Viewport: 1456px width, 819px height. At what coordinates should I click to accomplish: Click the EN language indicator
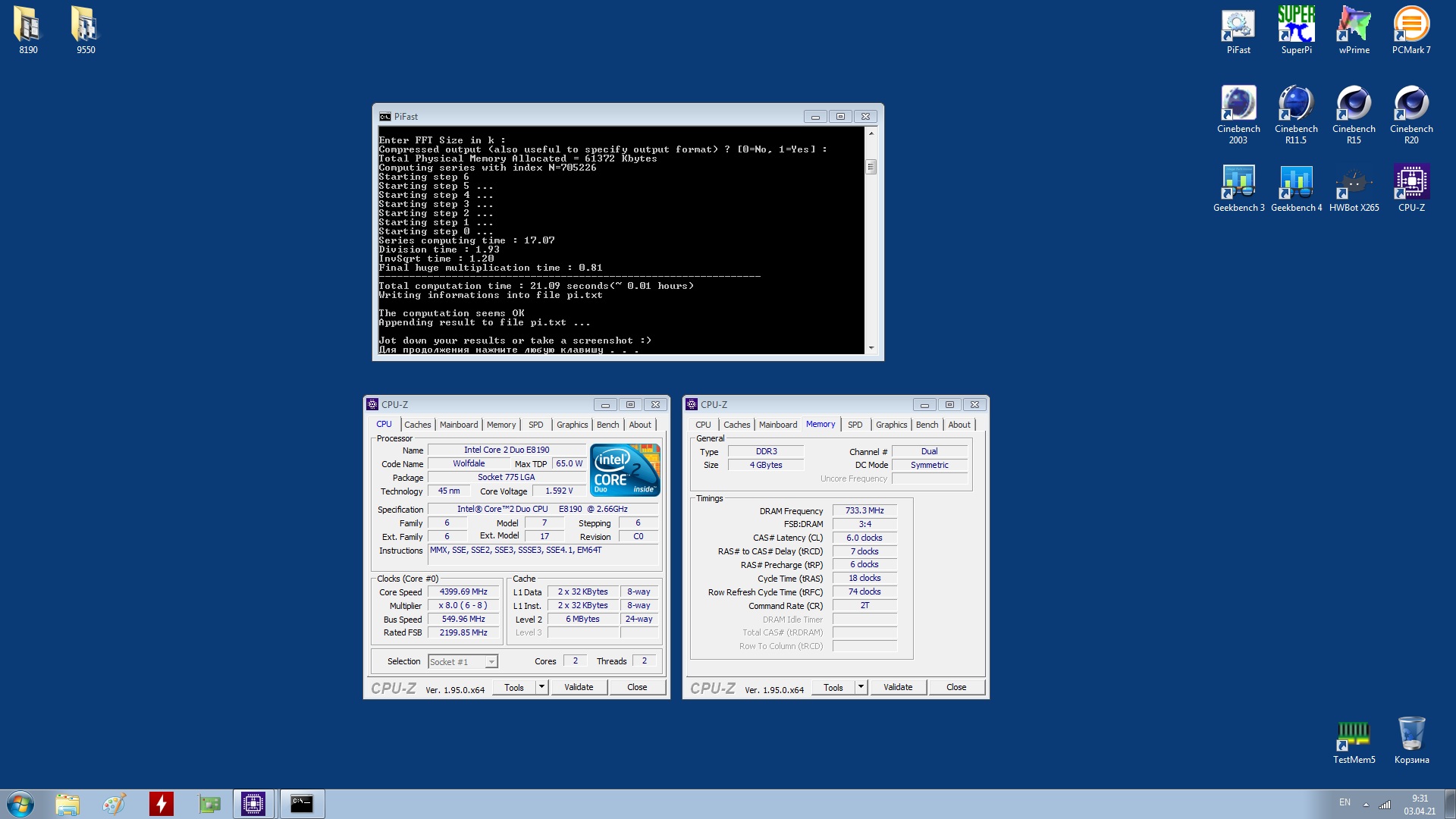click(1345, 802)
